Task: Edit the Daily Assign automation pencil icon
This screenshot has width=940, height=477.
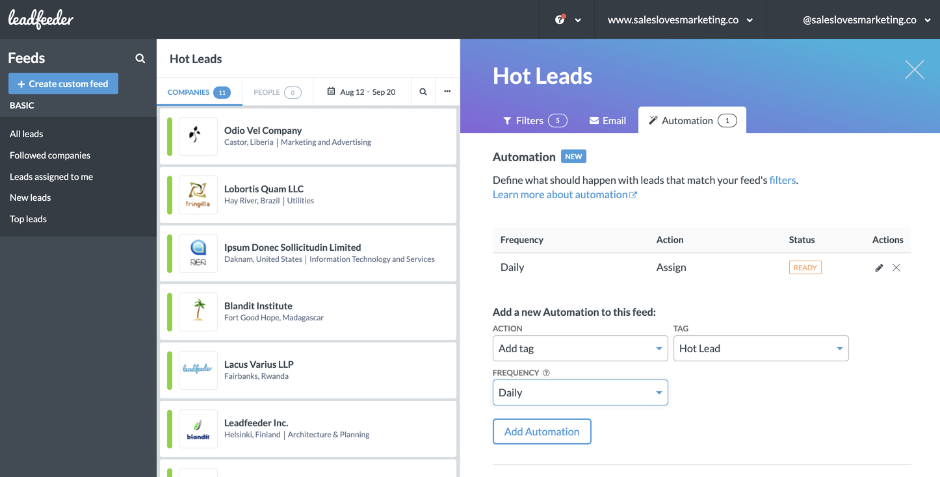Action: pyautogui.click(x=879, y=268)
